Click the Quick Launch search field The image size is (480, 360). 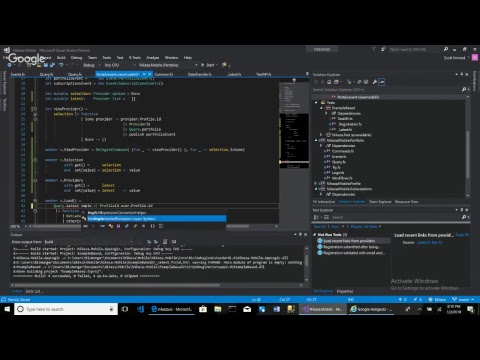pyautogui.click(x=415, y=49)
